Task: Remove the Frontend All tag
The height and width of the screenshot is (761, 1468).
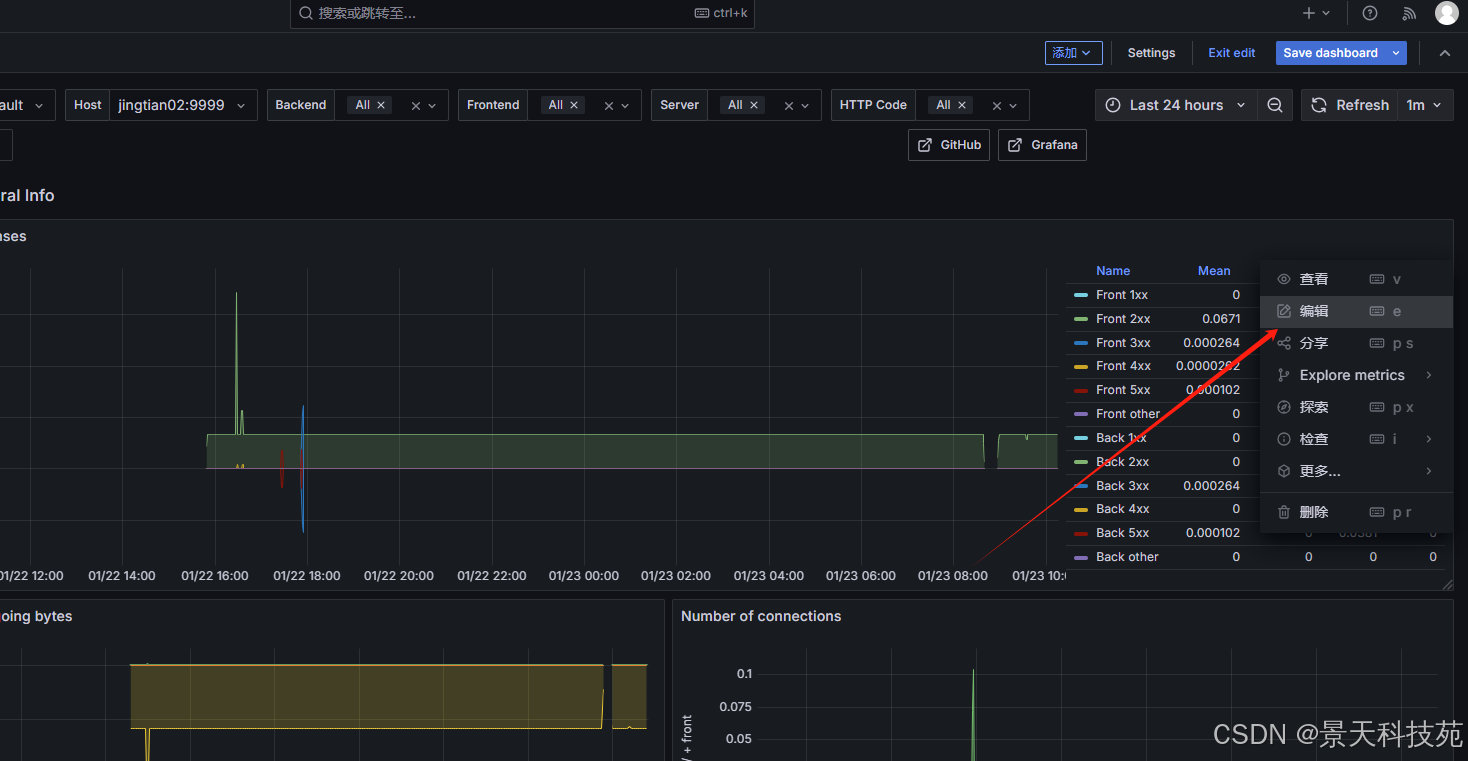Action: tap(574, 105)
